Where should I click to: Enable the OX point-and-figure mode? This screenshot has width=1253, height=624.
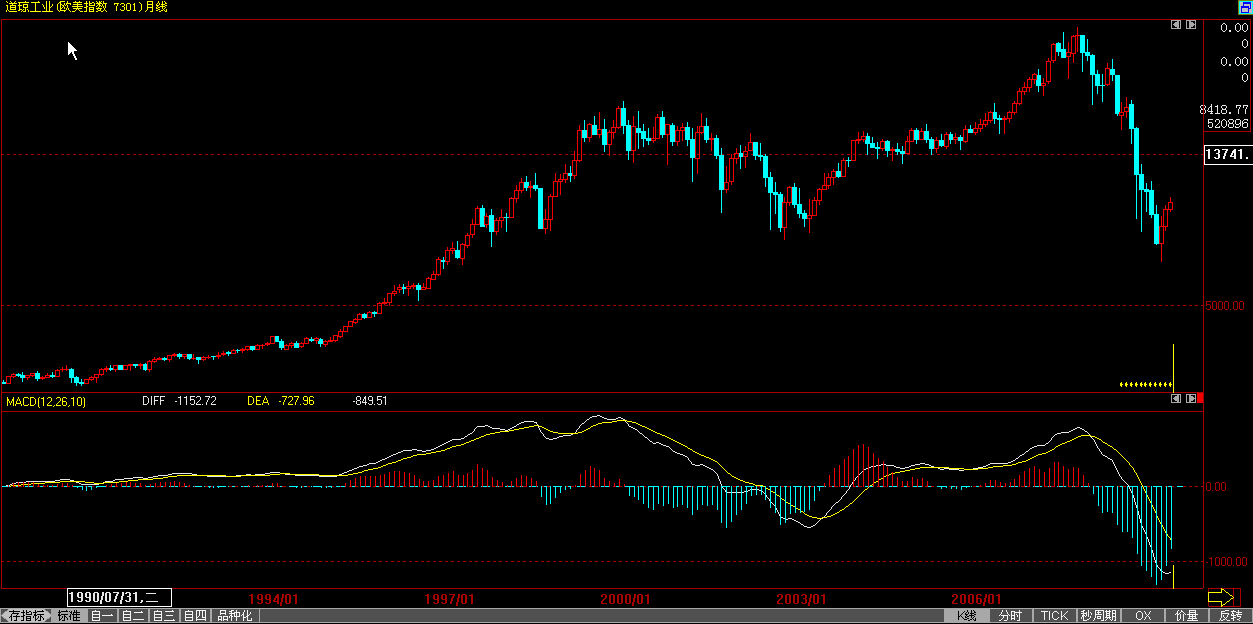click(1143, 616)
